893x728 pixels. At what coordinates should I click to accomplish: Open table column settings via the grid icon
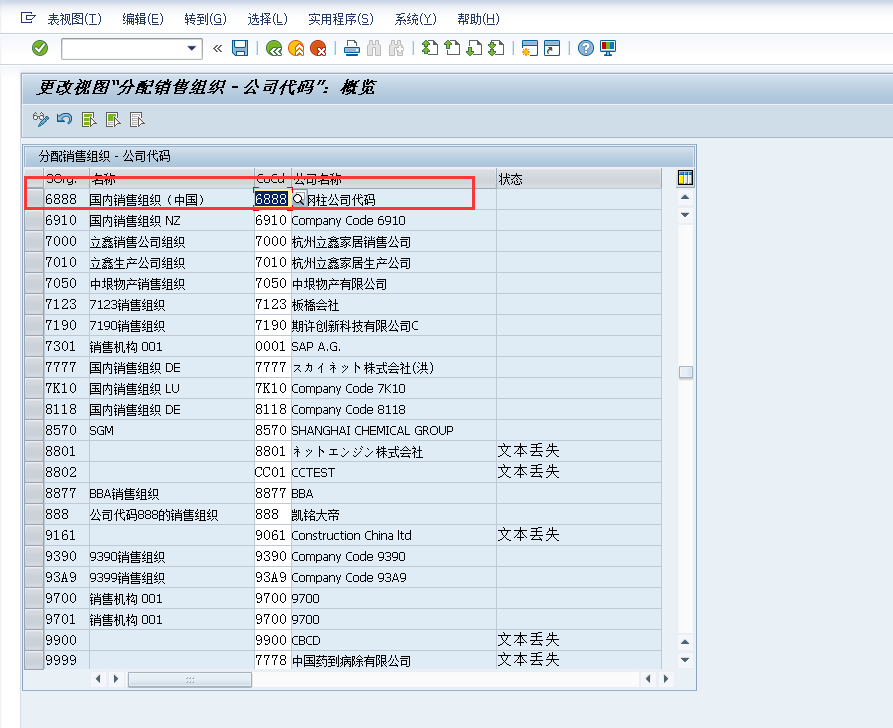pyautogui.click(x=684, y=177)
